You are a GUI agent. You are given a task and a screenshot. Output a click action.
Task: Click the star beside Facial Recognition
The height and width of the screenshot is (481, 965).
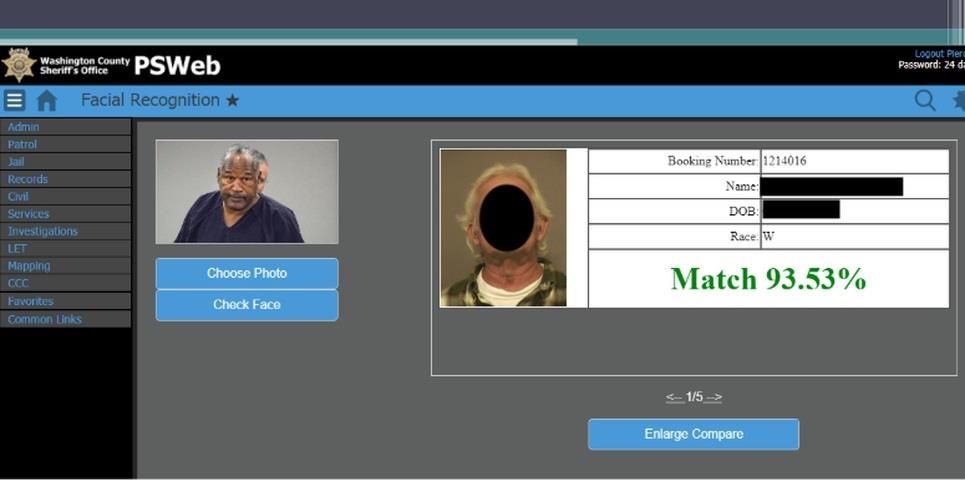pyautogui.click(x=232, y=101)
